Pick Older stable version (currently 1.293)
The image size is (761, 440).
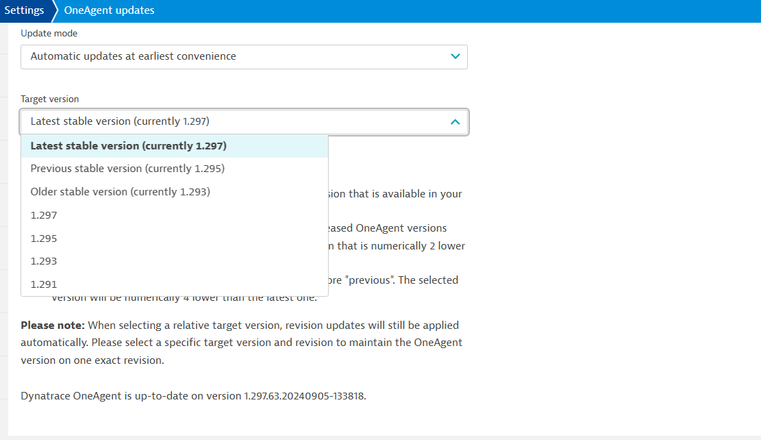click(120, 192)
